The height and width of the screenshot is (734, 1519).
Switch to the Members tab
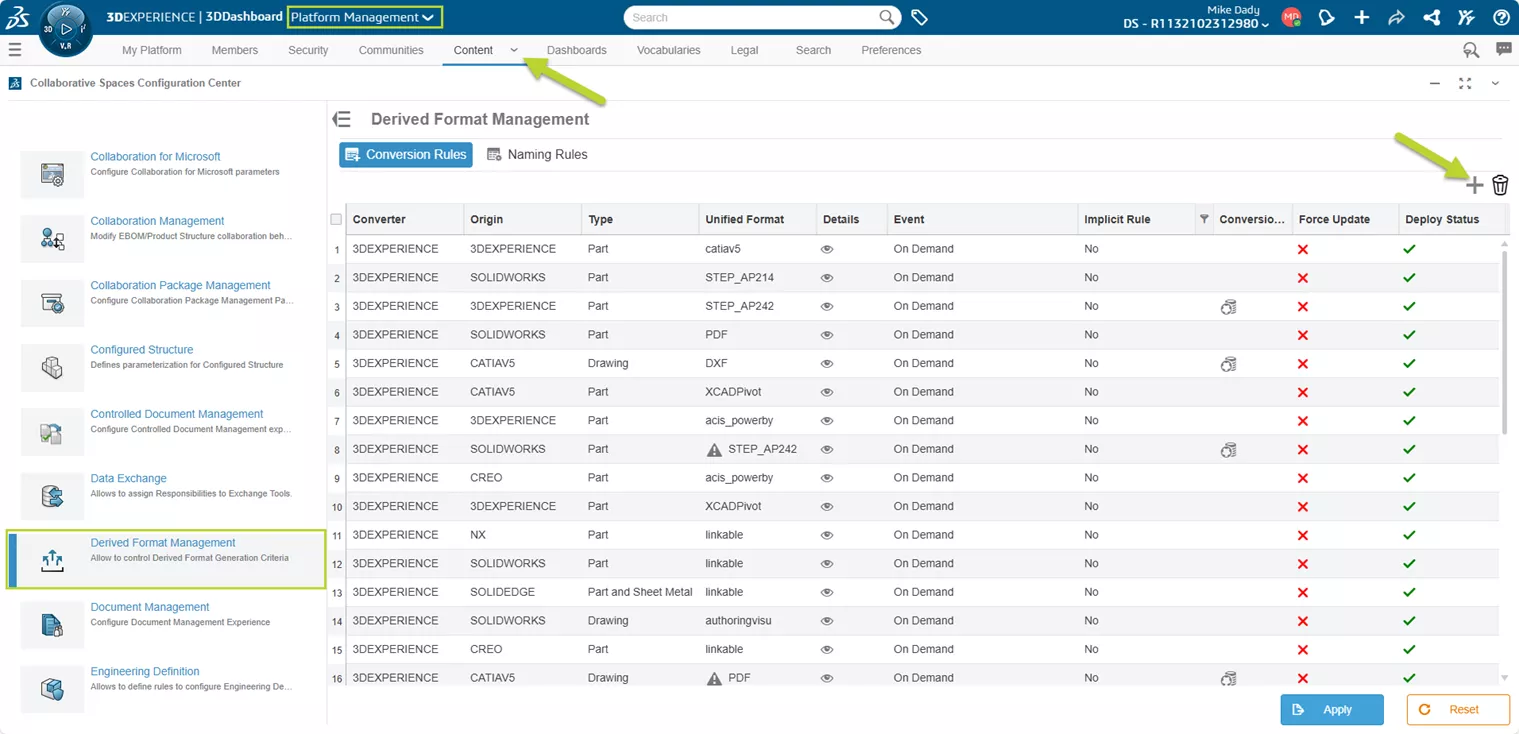click(234, 50)
